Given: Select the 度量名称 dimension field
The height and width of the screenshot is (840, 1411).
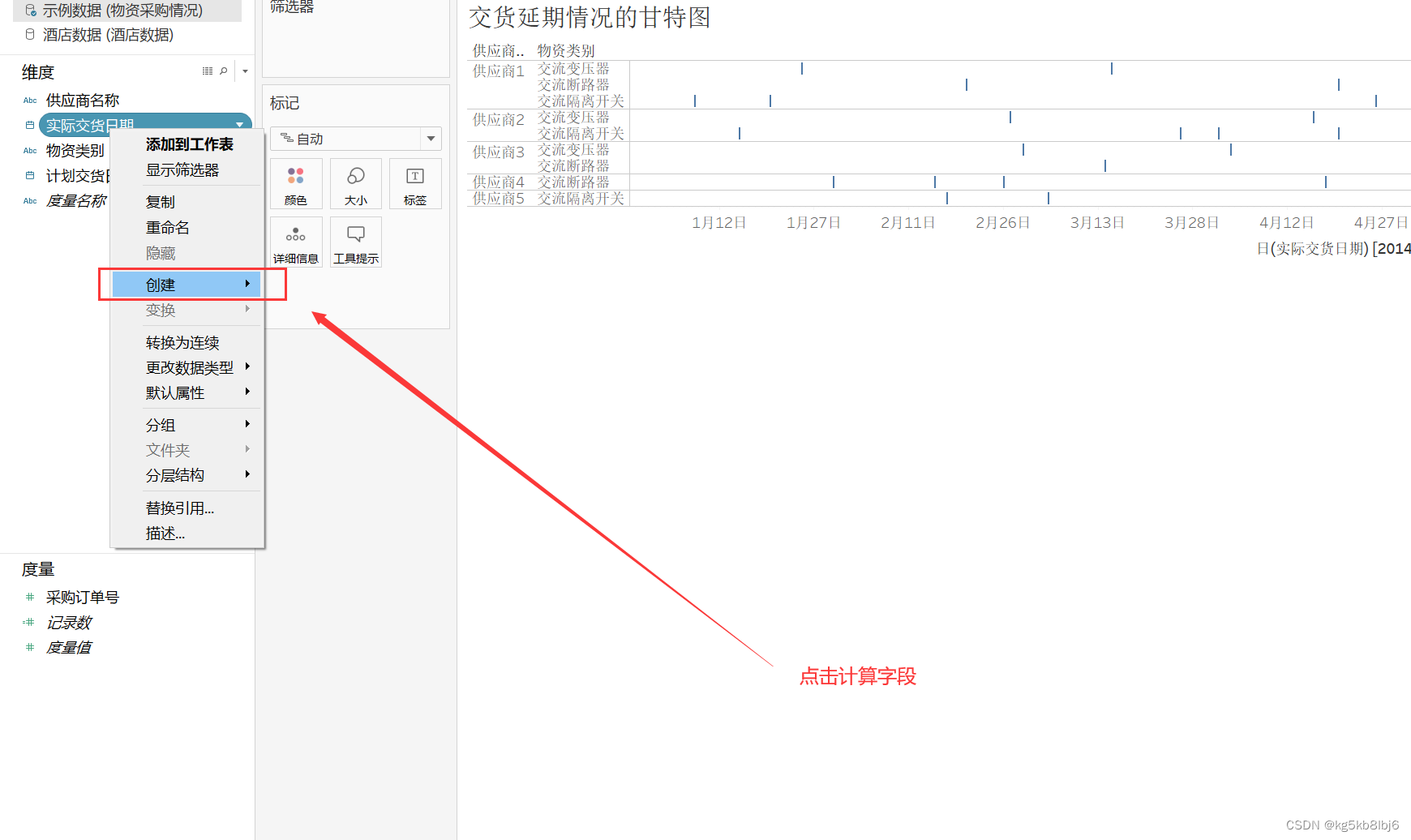Looking at the screenshot, I should [76, 201].
